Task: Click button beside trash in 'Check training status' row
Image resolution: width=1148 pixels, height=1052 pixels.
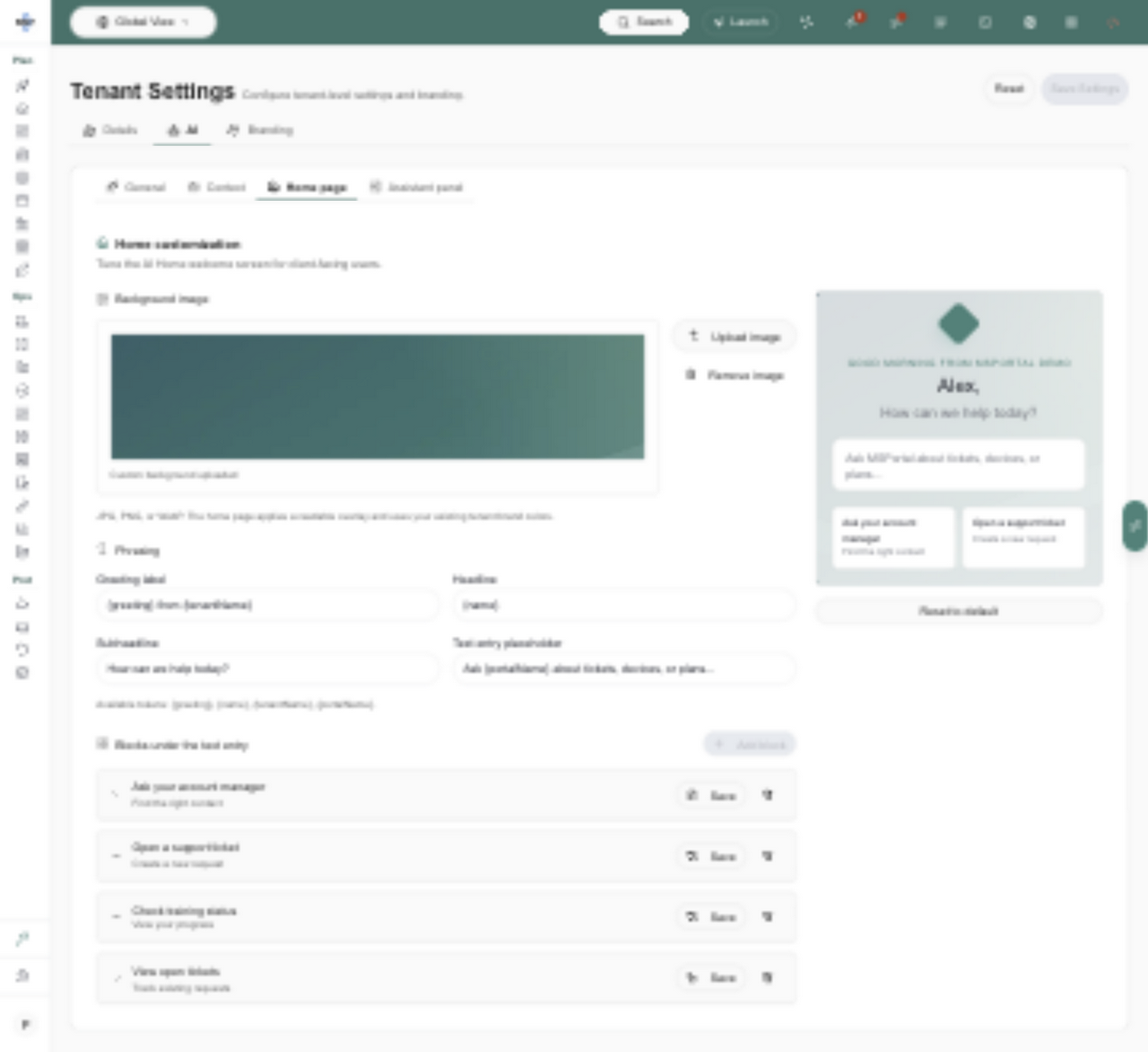Action: click(710, 917)
